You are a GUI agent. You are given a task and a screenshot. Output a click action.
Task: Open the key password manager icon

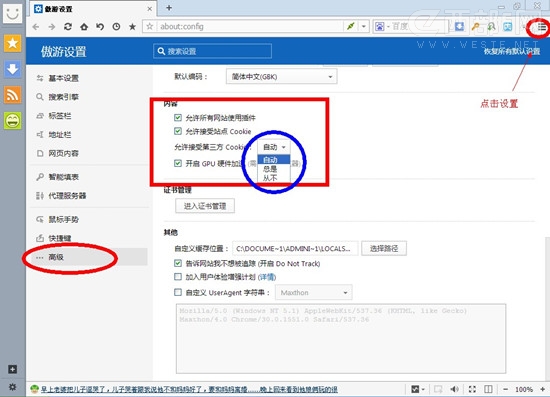click(x=475, y=26)
